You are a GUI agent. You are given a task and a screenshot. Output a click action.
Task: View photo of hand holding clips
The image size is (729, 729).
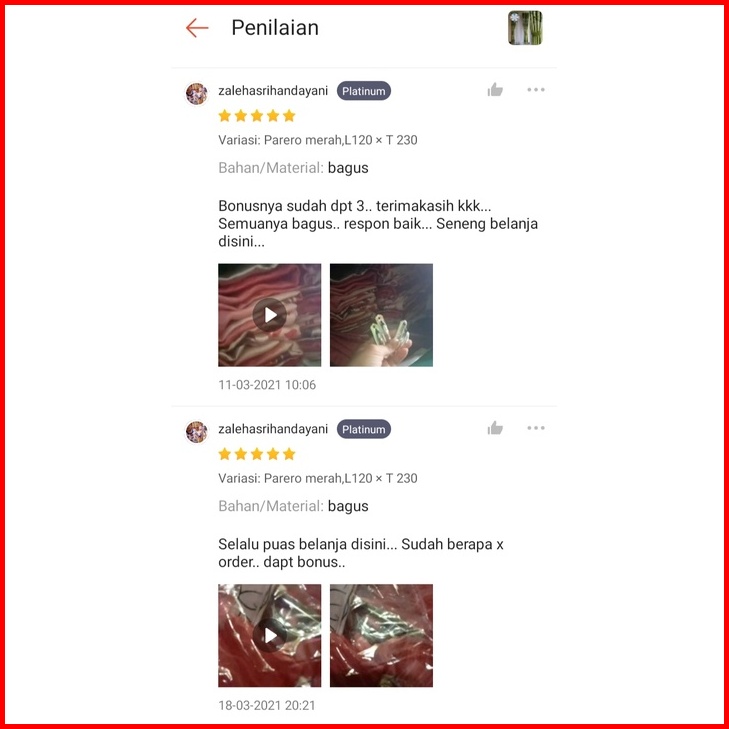point(381,315)
